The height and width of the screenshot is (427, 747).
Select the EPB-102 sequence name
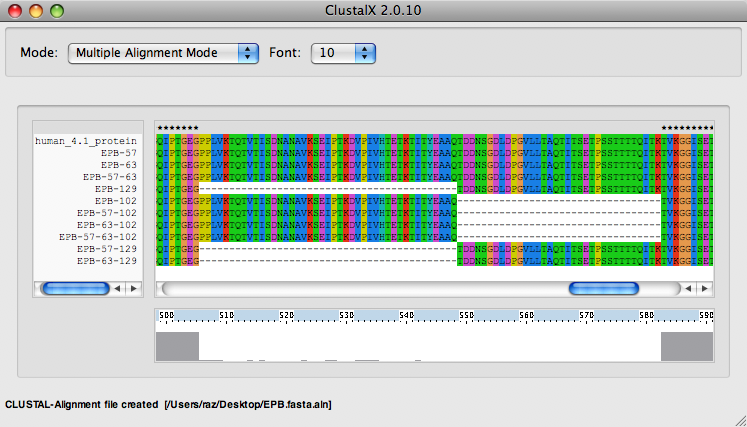(115, 200)
